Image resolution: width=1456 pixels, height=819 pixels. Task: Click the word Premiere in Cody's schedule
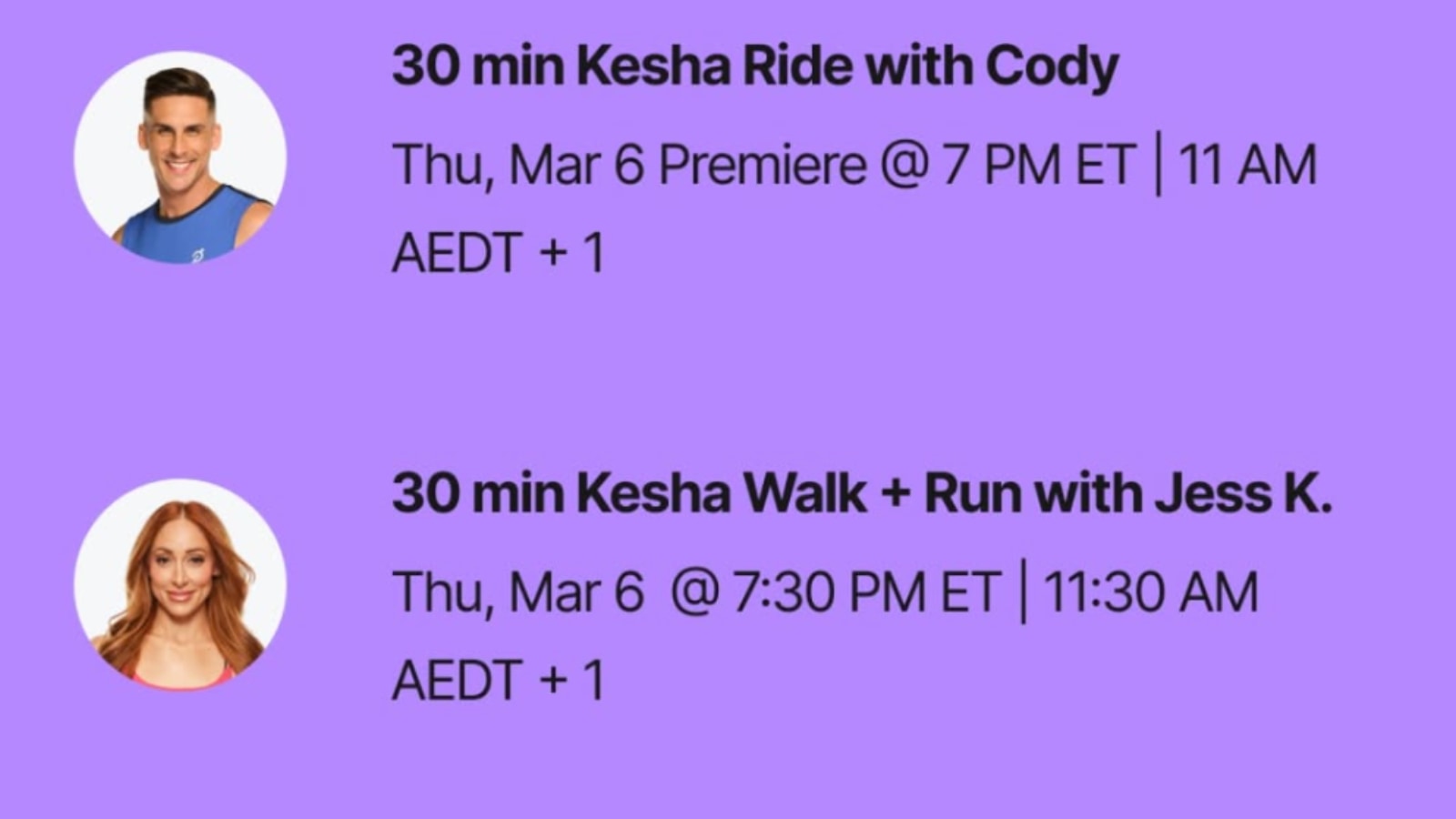tap(763, 165)
